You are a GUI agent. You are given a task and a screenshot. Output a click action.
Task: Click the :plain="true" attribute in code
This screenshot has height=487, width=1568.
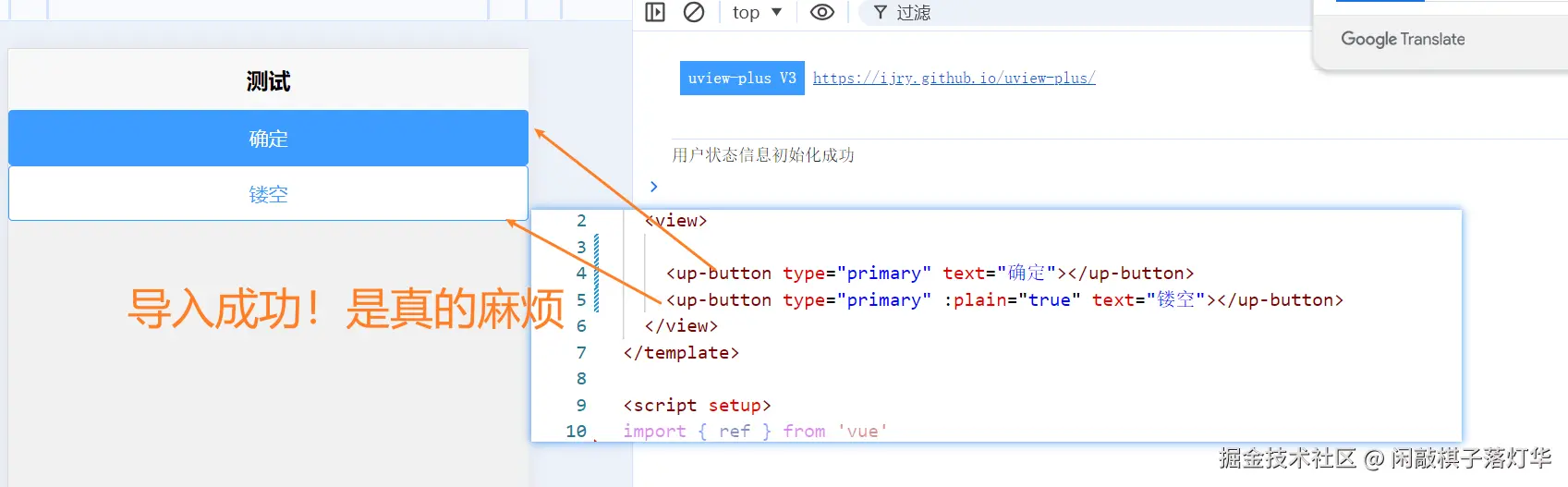[1011, 300]
